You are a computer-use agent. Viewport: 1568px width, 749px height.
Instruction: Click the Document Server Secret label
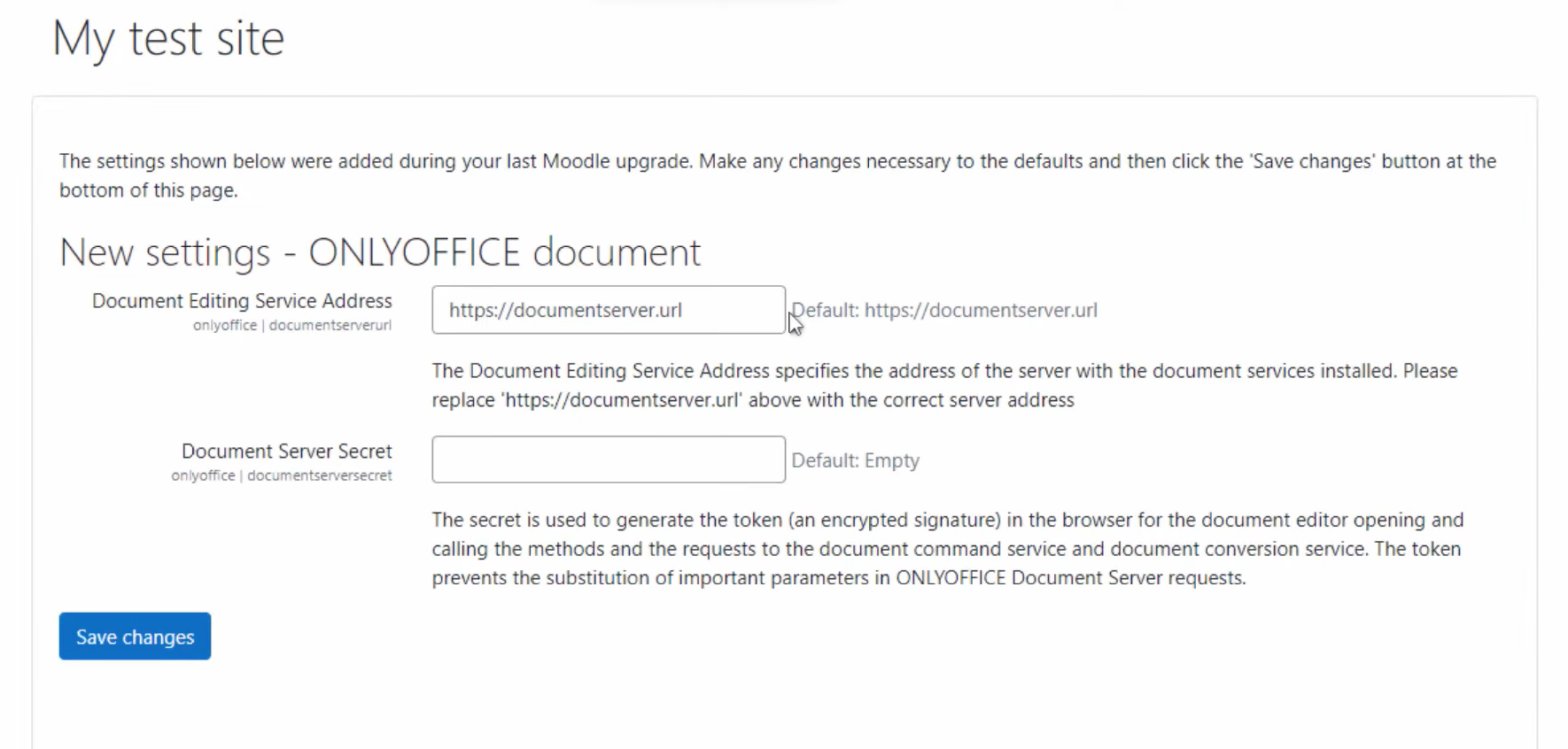286,452
